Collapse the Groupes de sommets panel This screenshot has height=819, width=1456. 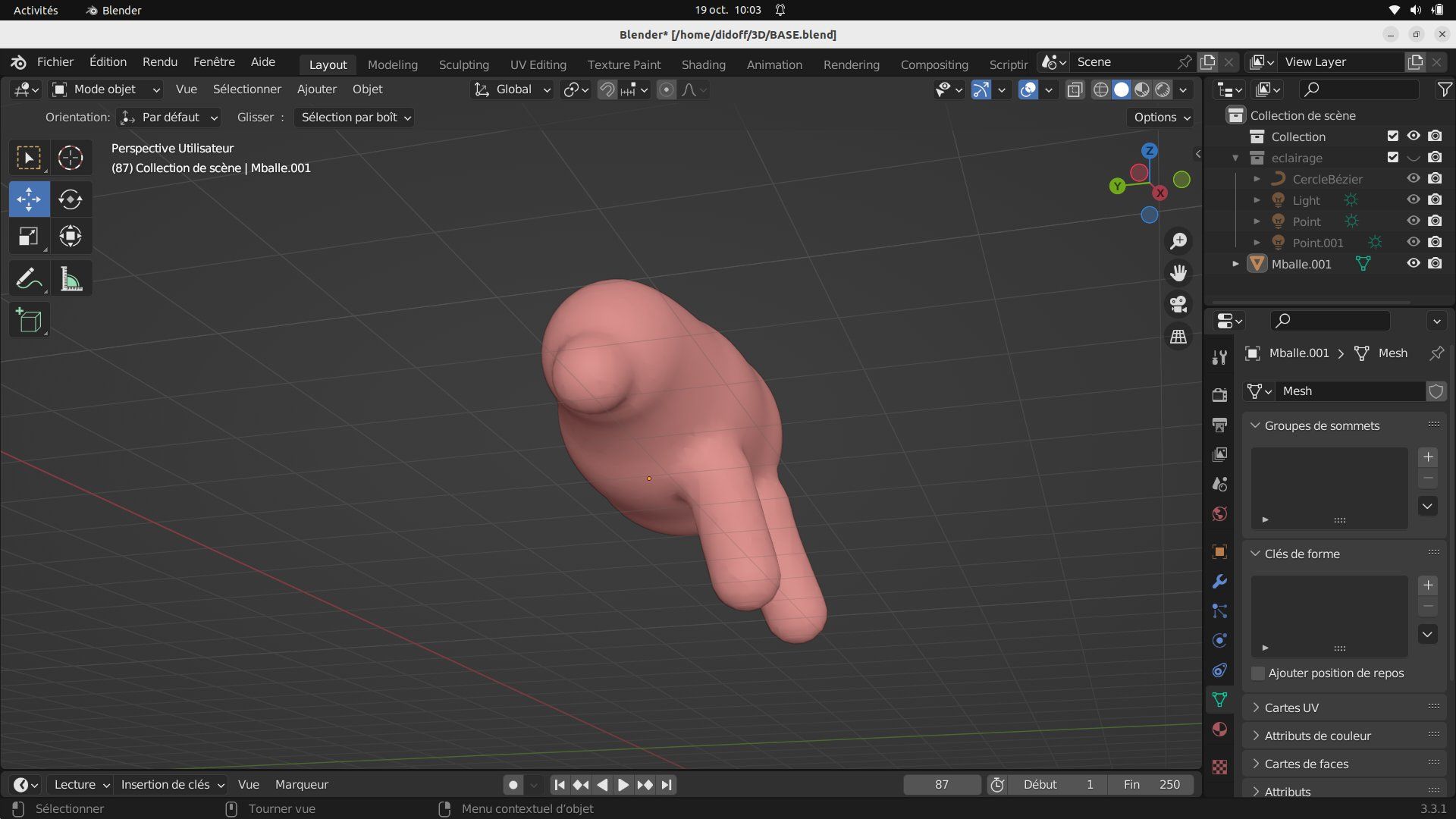(1255, 425)
